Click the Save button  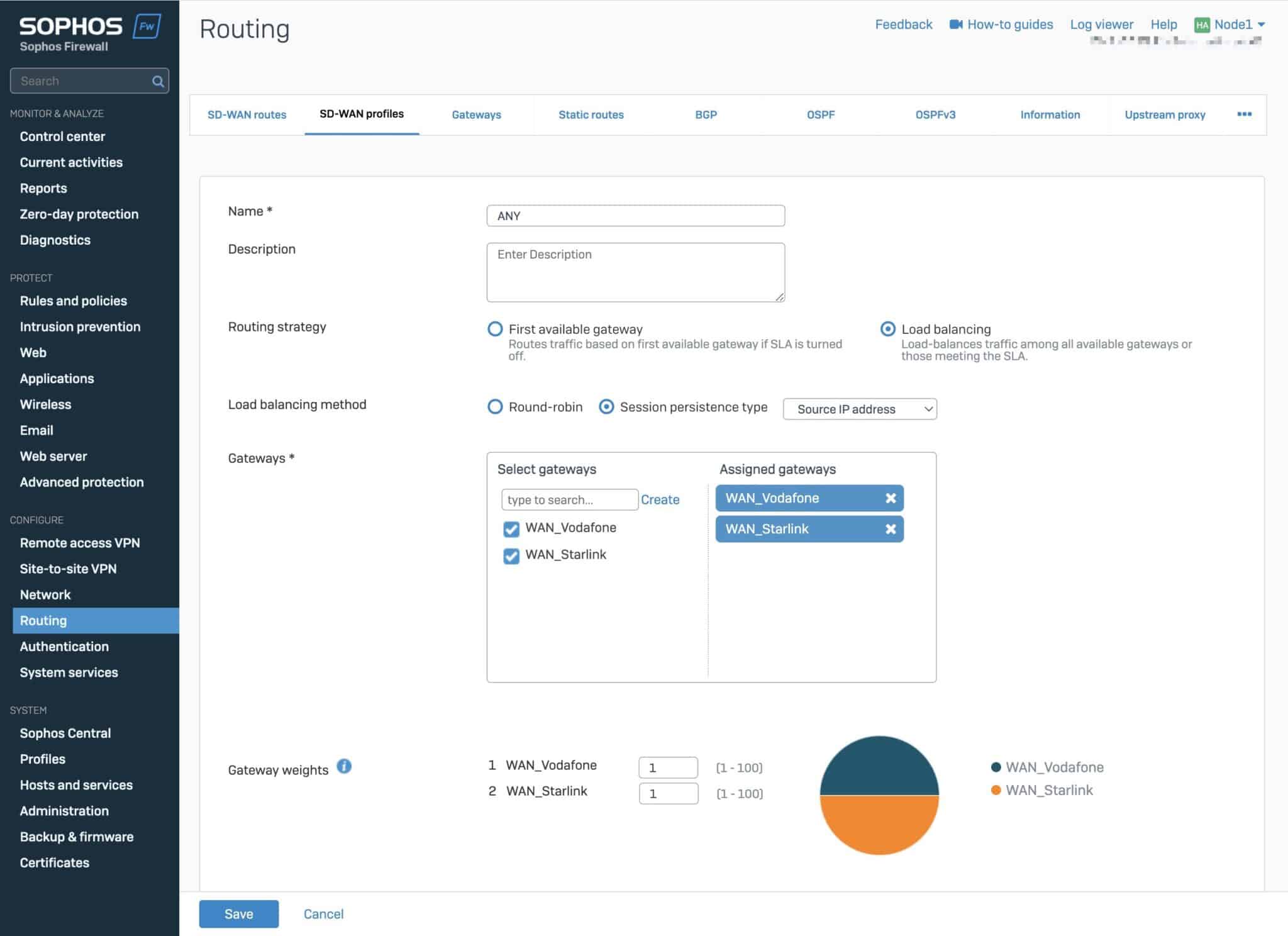238,913
